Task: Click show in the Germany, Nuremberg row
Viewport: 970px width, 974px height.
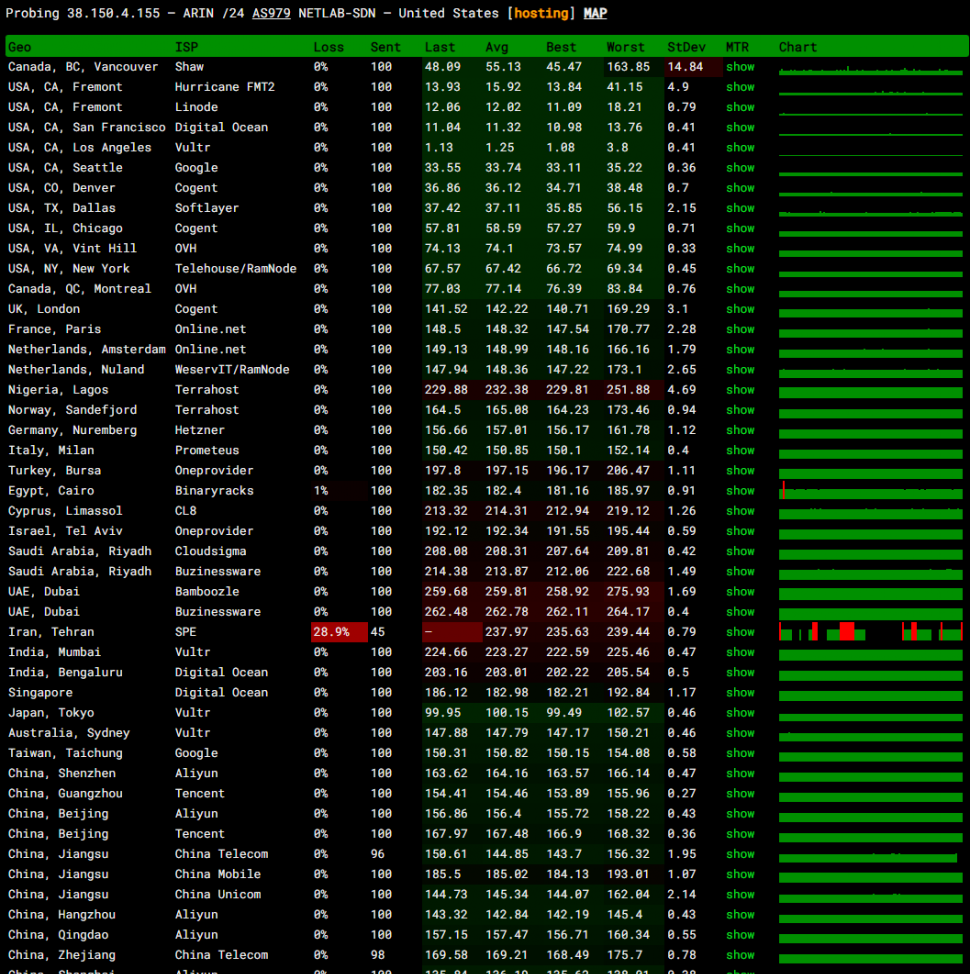Action: (x=740, y=430)
